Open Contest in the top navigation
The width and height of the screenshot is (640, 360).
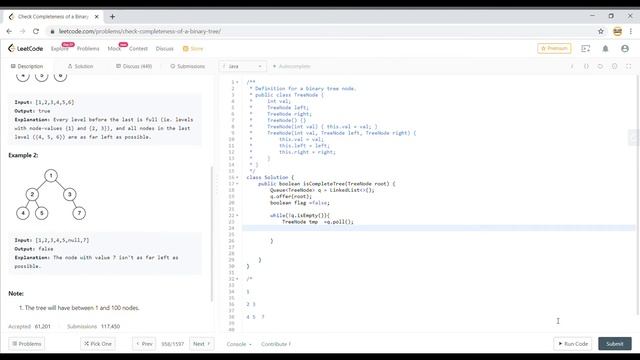[x=138, y=49]
